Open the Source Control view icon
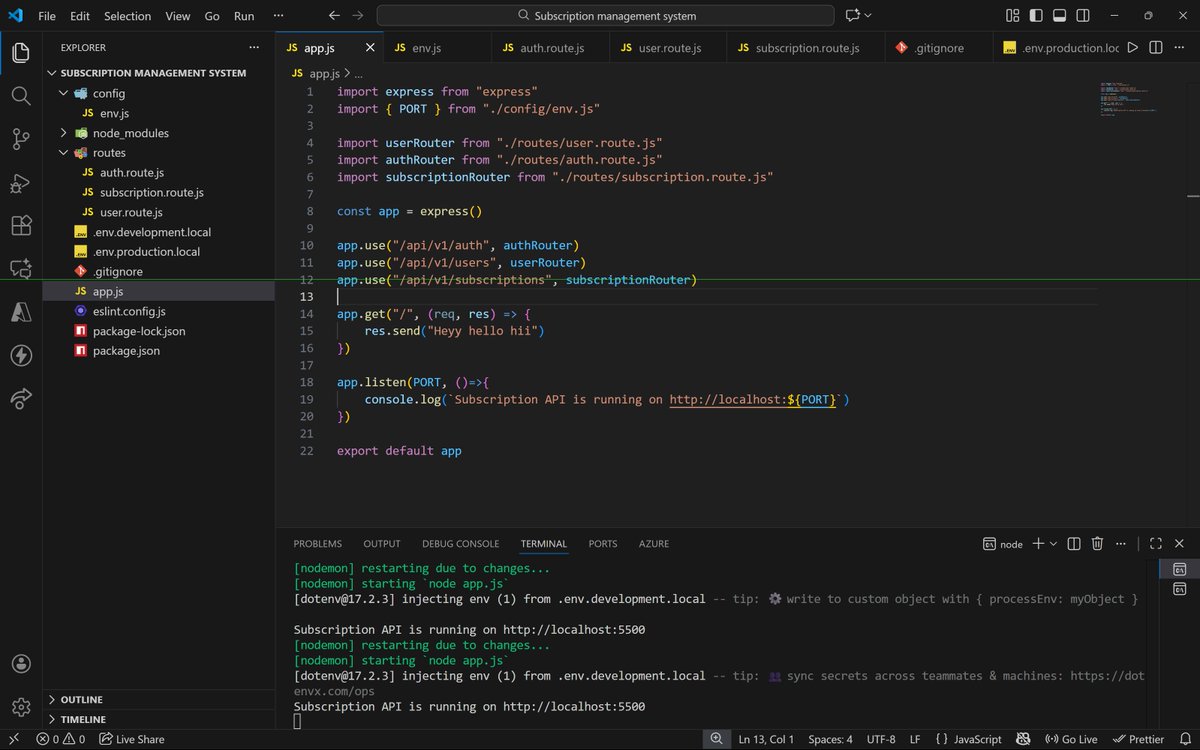This screenshot has height=750, width=1200. tap(21, 139)
